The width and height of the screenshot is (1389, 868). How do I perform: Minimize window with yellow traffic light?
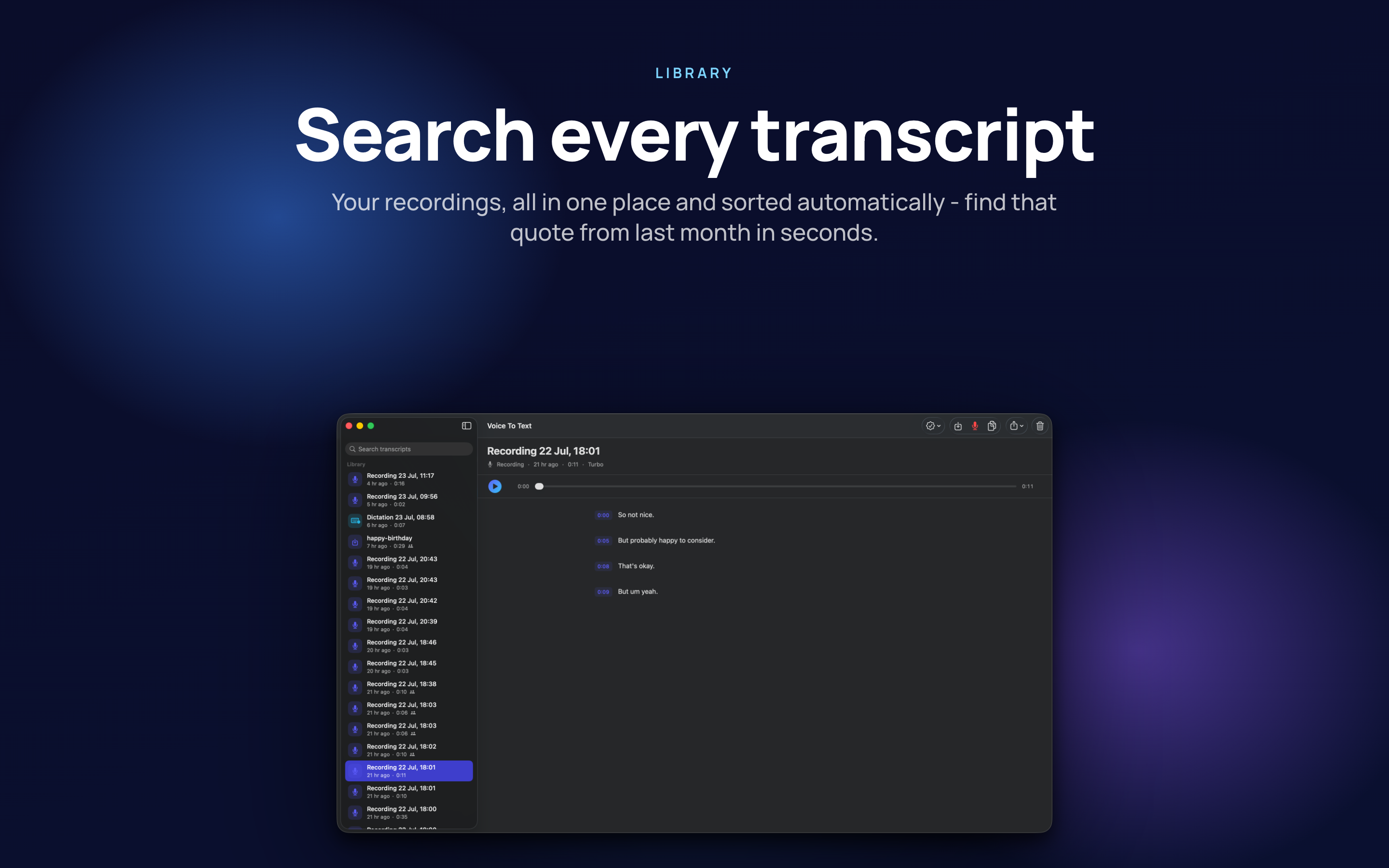click(x=360, y=425)
